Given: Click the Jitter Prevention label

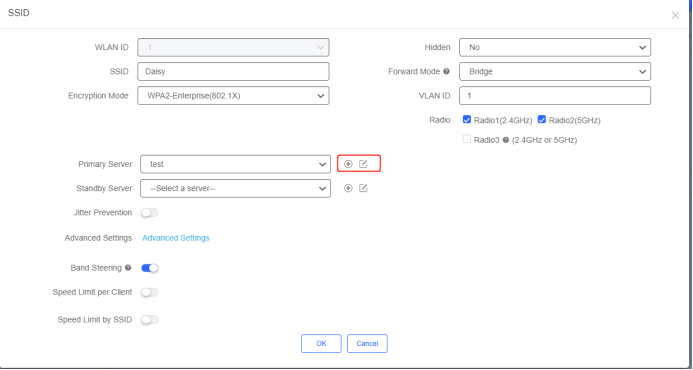Looking at the screenshot, I should point(103,213).
